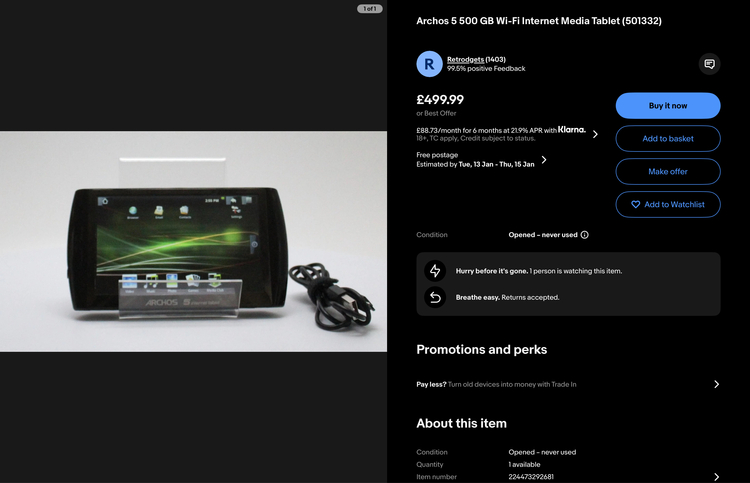Click the lightning bolt hurry icon

click(x=435, y=271)
